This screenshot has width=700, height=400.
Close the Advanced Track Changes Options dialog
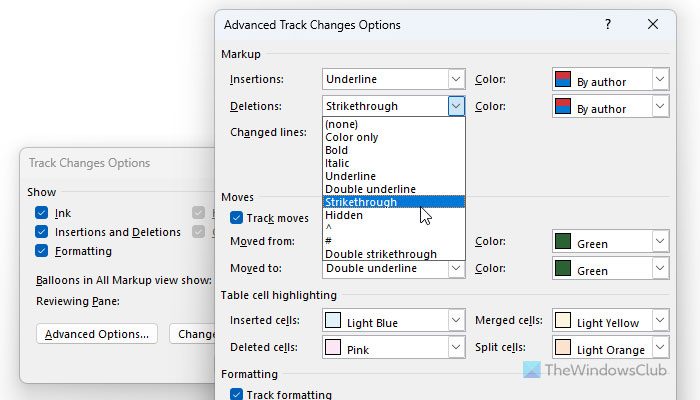pyautogui.click(x=653, y=24)
